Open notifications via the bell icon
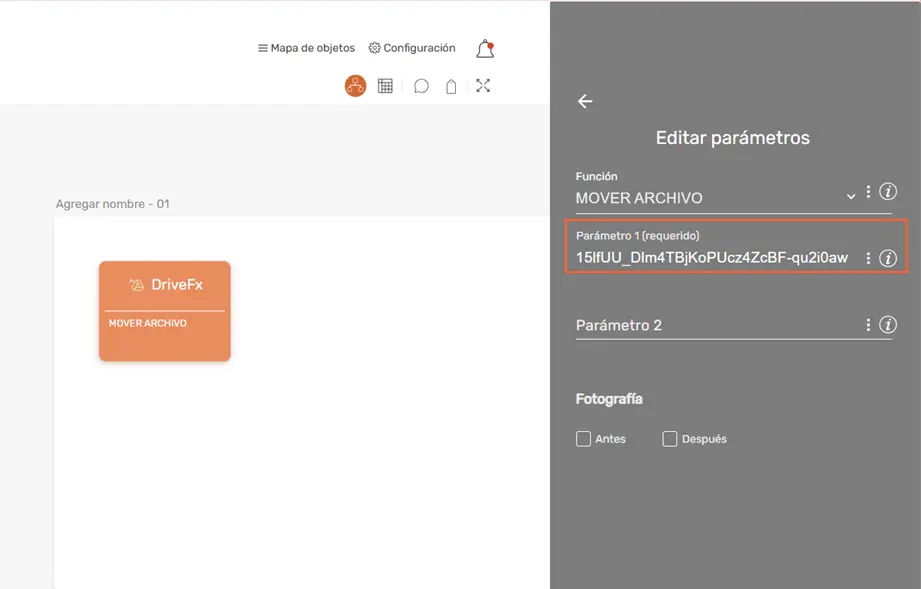 click(485, 48)
